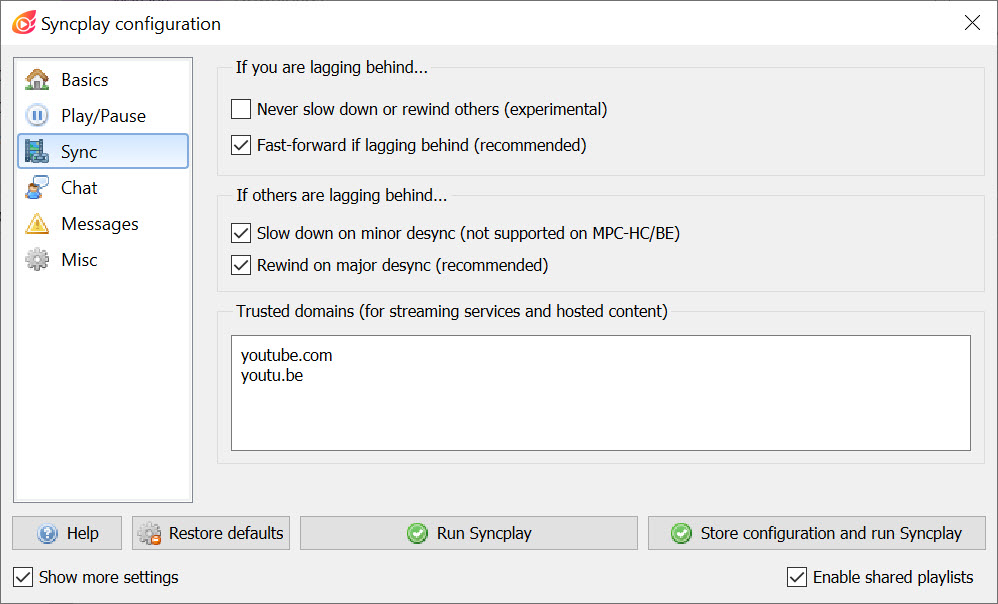Click the gear icon next to Misc

click(37, 260)
